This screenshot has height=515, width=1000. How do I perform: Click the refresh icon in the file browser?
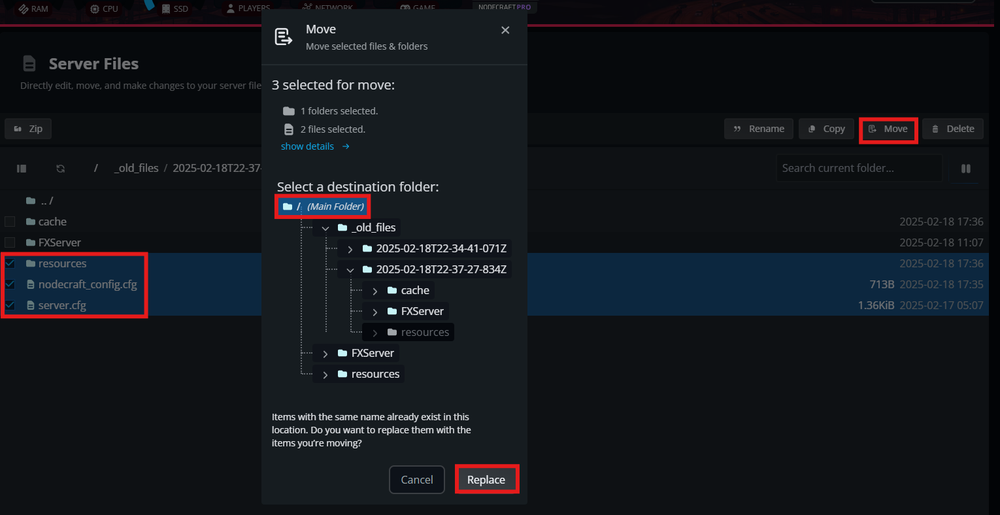61,169
